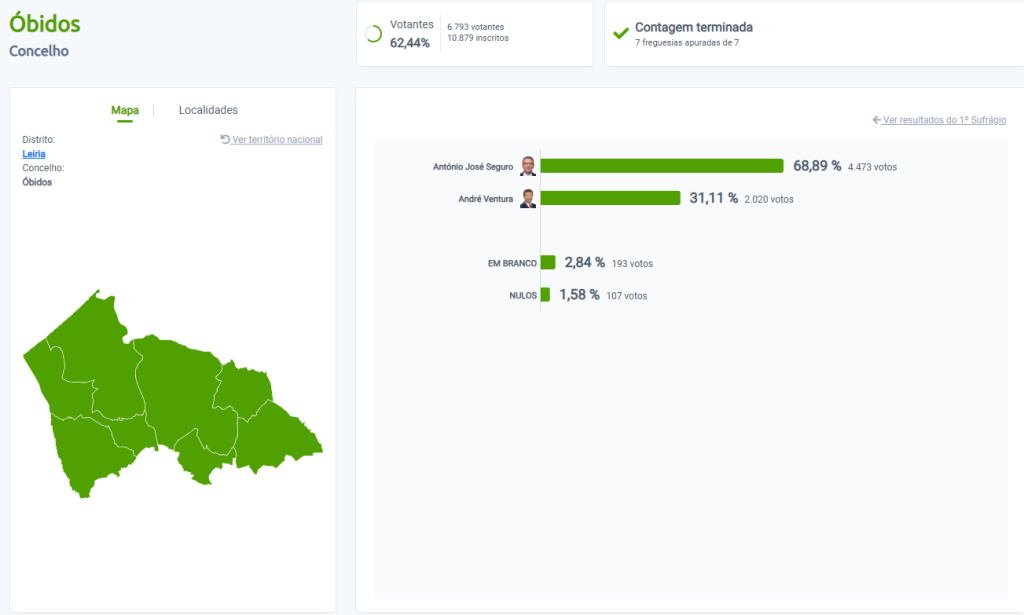Viewport: 1024px width, 615px height.
Task: Click the NULOS green bar
Action: coord(545,294)
